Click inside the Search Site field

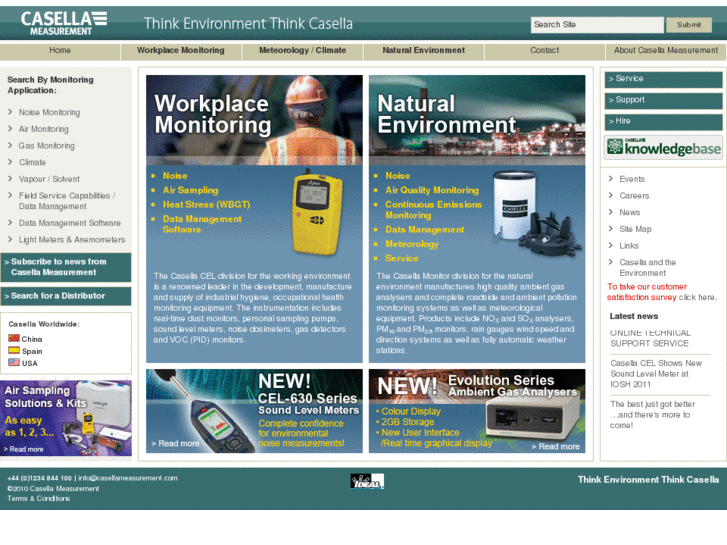[597, 25]
